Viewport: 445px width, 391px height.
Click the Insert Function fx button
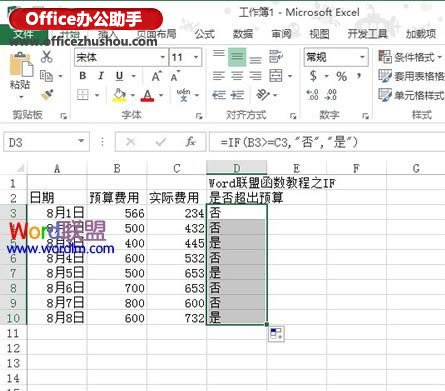pos(190,142)
